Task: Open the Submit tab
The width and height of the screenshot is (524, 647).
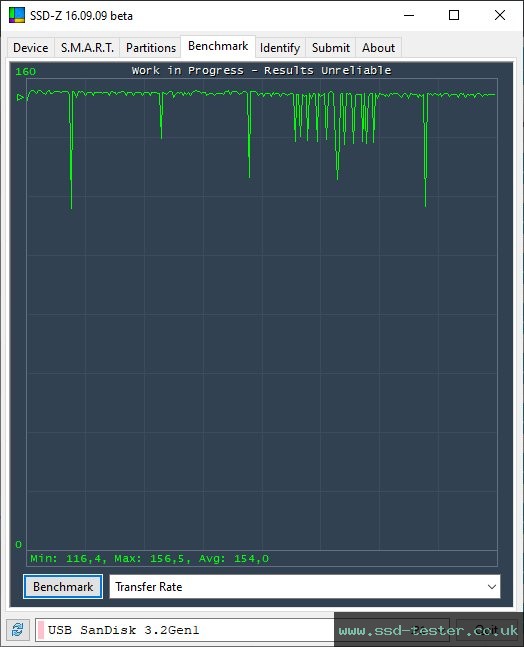Action: pyautogui.click(x=330, y=48)
